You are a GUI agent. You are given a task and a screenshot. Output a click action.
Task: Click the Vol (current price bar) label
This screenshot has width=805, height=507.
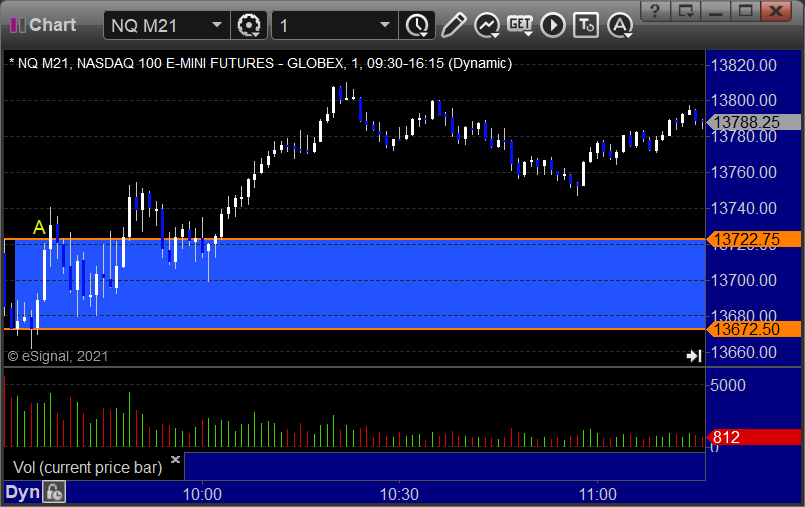point(87,467)
